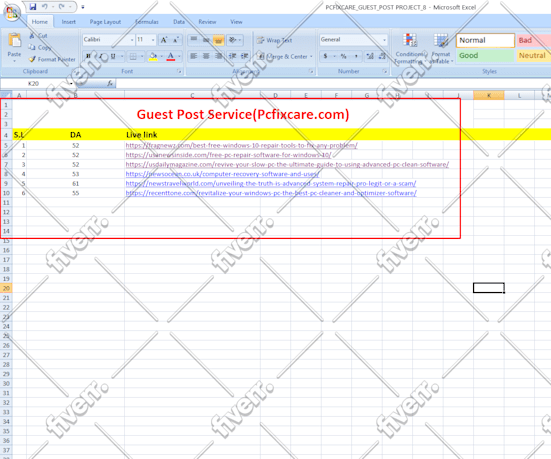Expand Merge & Center dropdown arrow
The height and width of the screenshot is (459, 551).
pyautogui.click(x=311, y=56)
